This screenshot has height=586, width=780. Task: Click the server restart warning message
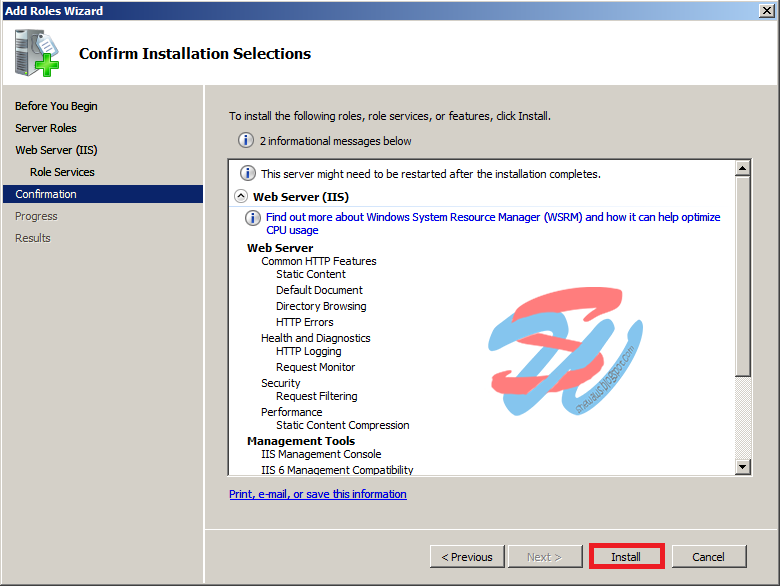(x=431, y=174)
